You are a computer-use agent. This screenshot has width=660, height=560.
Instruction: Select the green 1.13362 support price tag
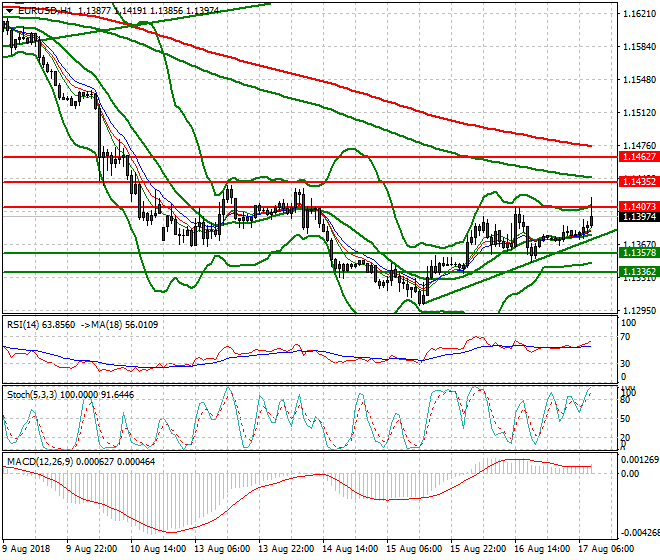coord(639,272)
